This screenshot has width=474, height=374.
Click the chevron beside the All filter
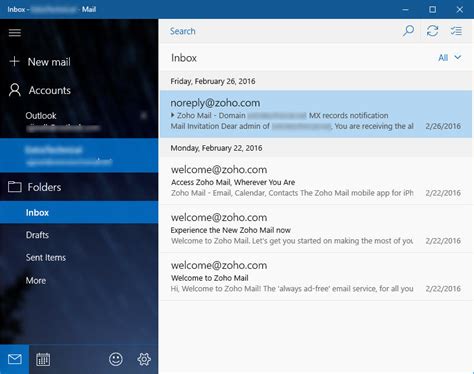click(x=458, y=57)
